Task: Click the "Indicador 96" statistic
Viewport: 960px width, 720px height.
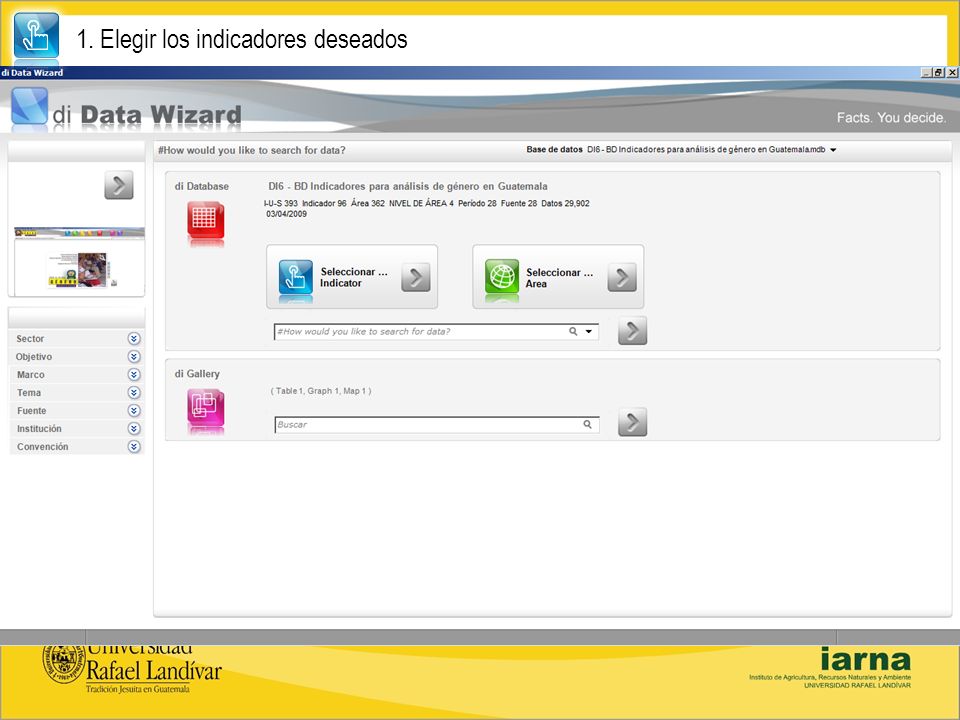Action: 324,203
